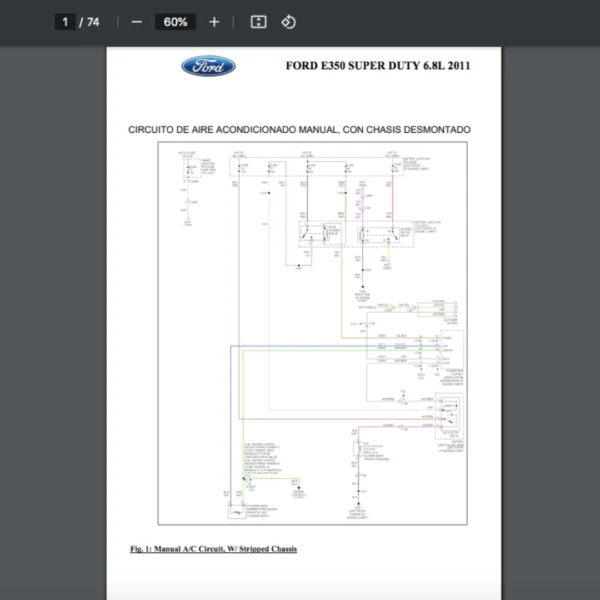Click the zoom in plus button
This screenshot has height=600, width=600.
point(214,22)
